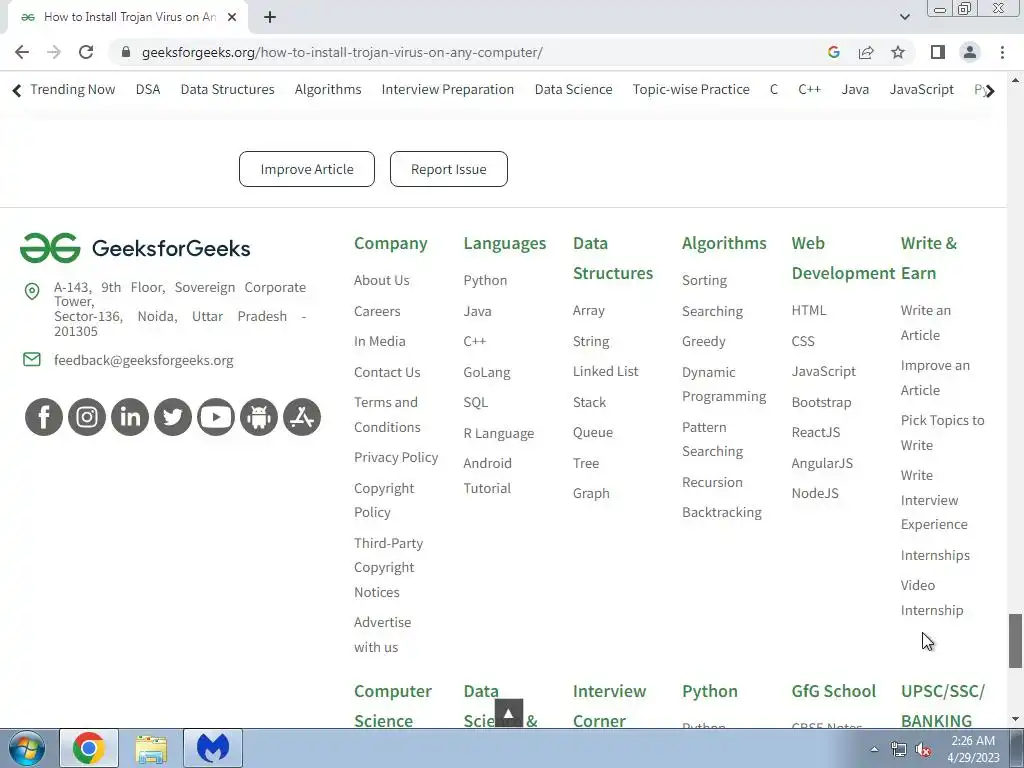Open the GoLang footer link

(x=487, y=372)
